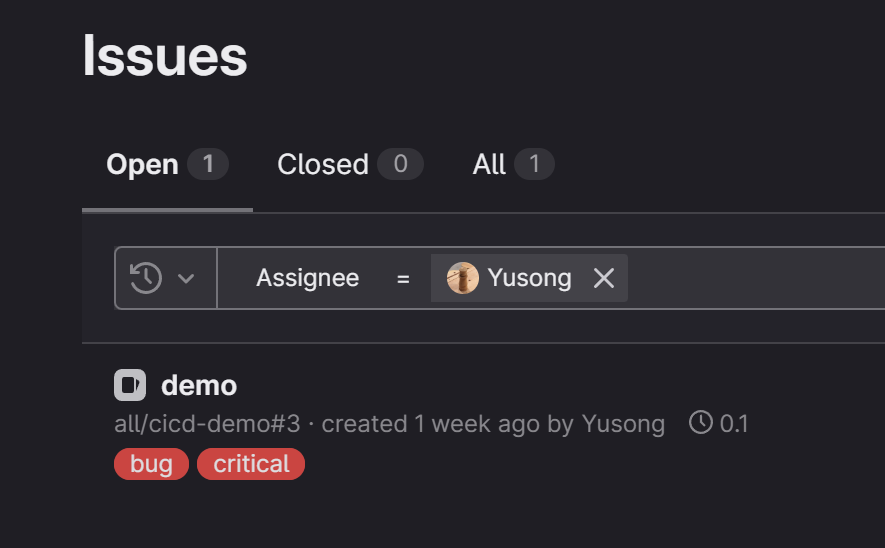Select the red critical label
This screenshot has height=548, width=885.
[x=251, y=464]
